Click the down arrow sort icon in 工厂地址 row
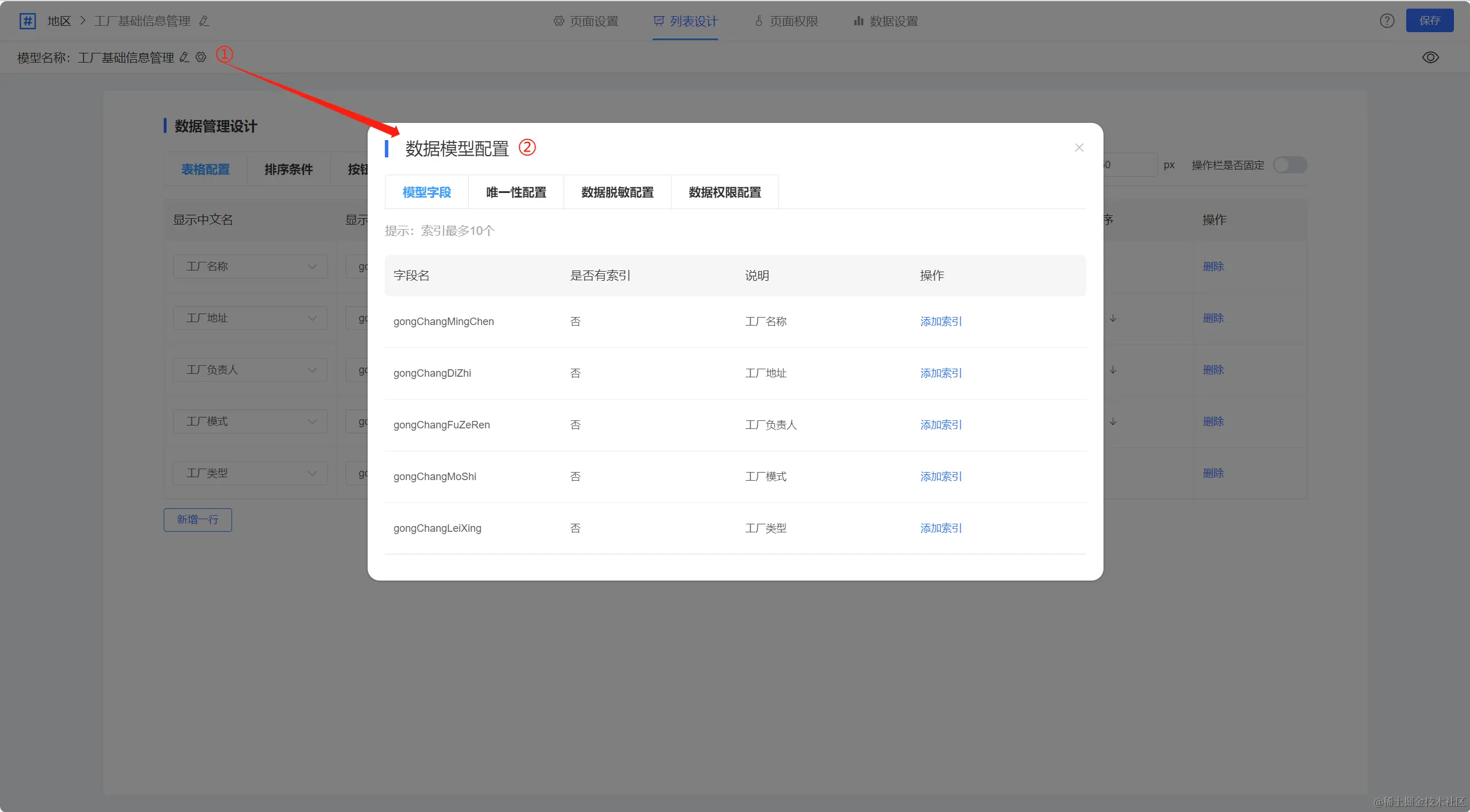This screenshot has height=812, width=1470. click(x=1113, y=318)
